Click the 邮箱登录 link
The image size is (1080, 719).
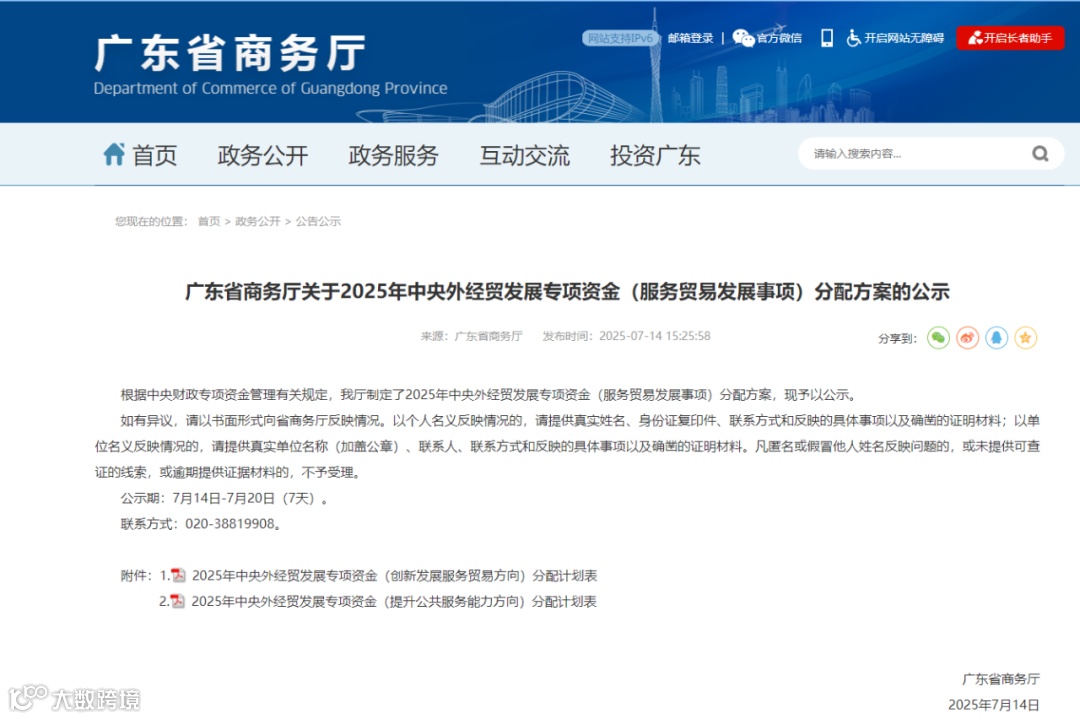click(690, 38)
